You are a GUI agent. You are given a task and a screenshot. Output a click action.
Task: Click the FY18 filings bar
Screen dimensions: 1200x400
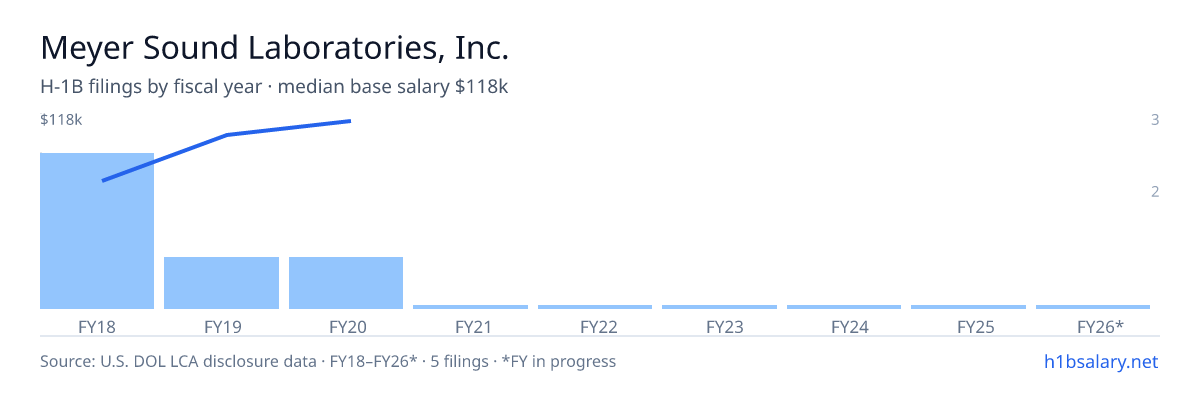click(97, 231)
